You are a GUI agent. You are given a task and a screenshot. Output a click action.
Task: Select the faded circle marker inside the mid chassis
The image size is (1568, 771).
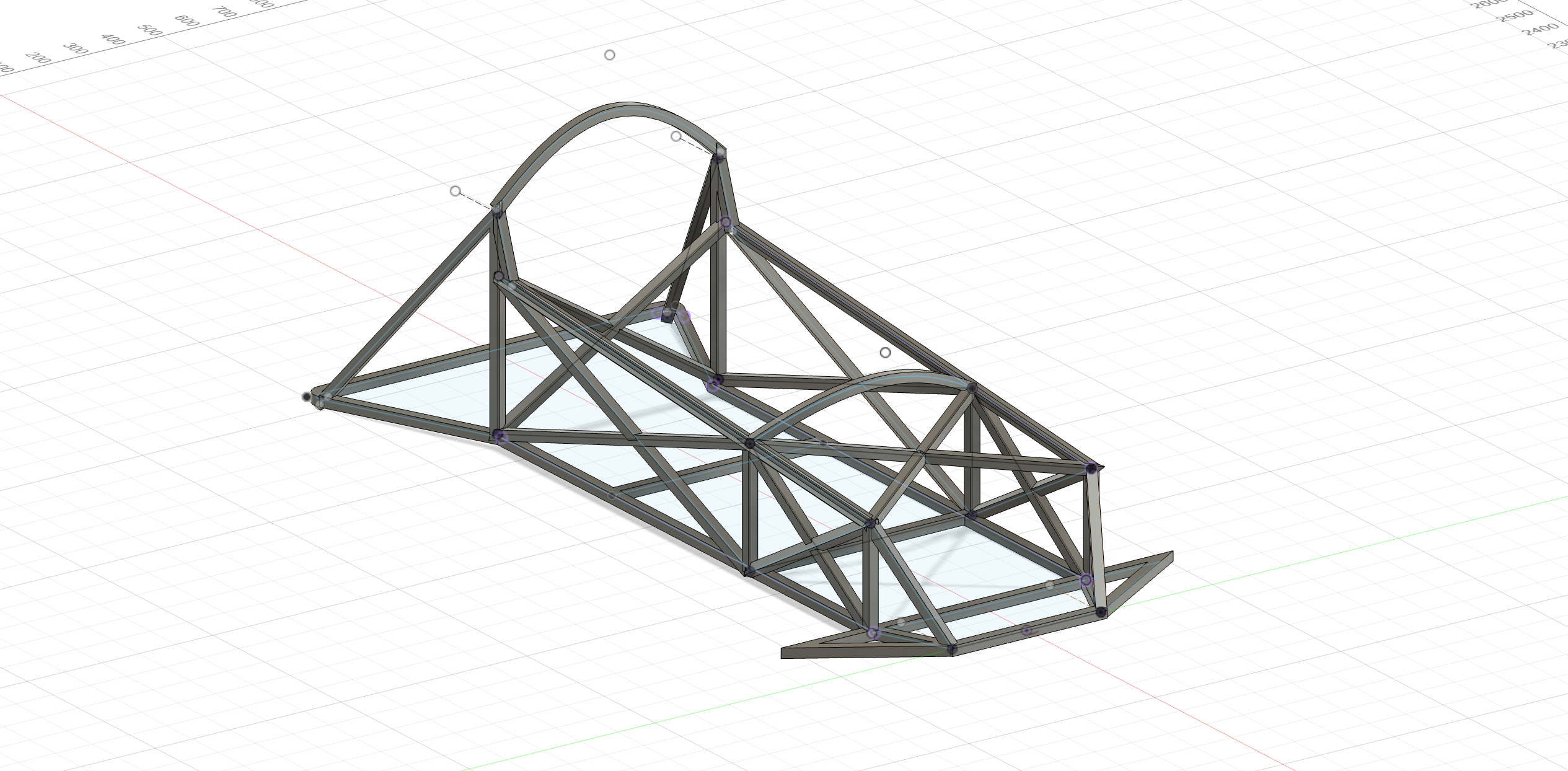pos(611,495)
